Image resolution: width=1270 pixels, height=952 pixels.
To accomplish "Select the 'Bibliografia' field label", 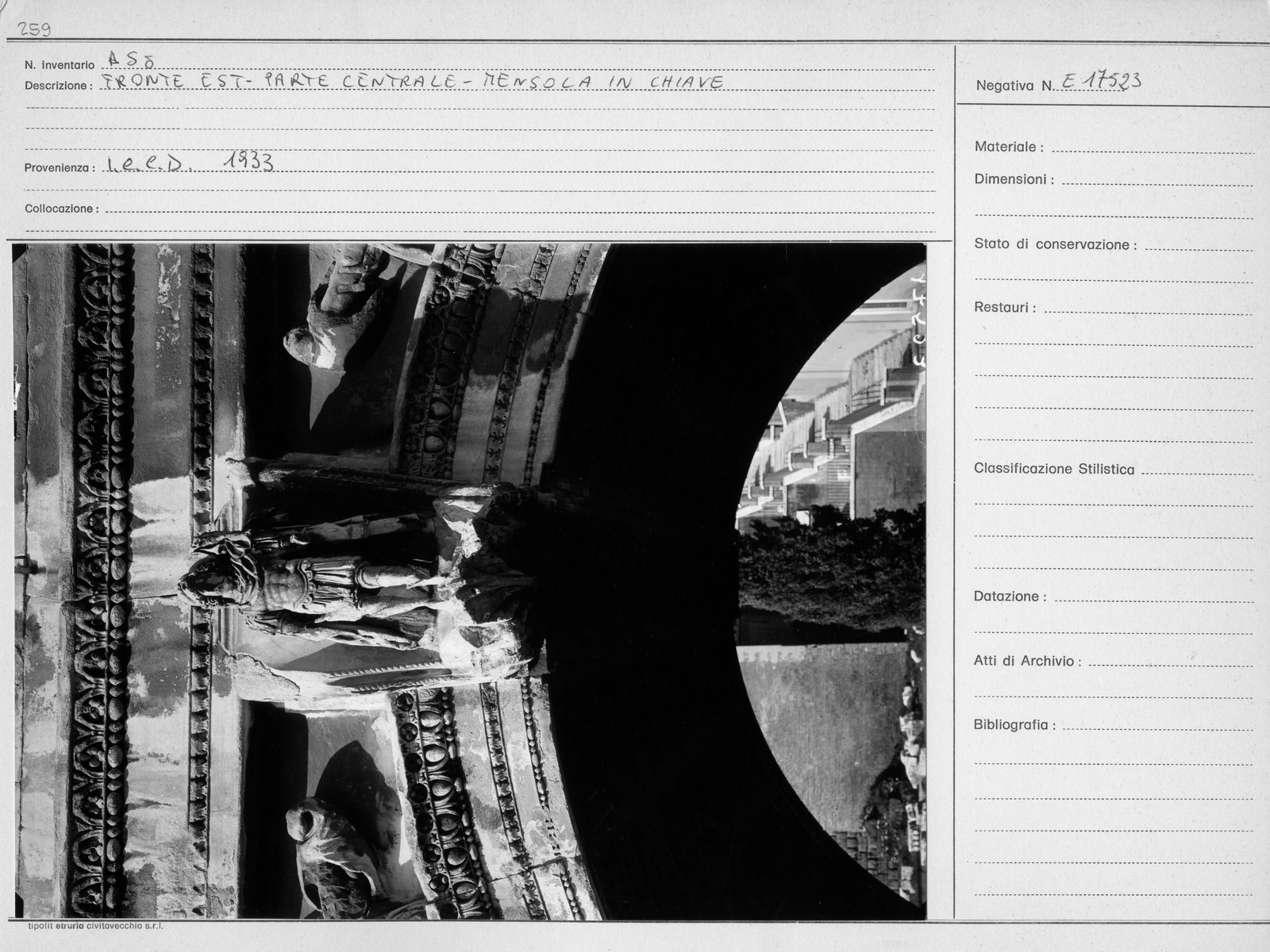I will (1014, 725).
